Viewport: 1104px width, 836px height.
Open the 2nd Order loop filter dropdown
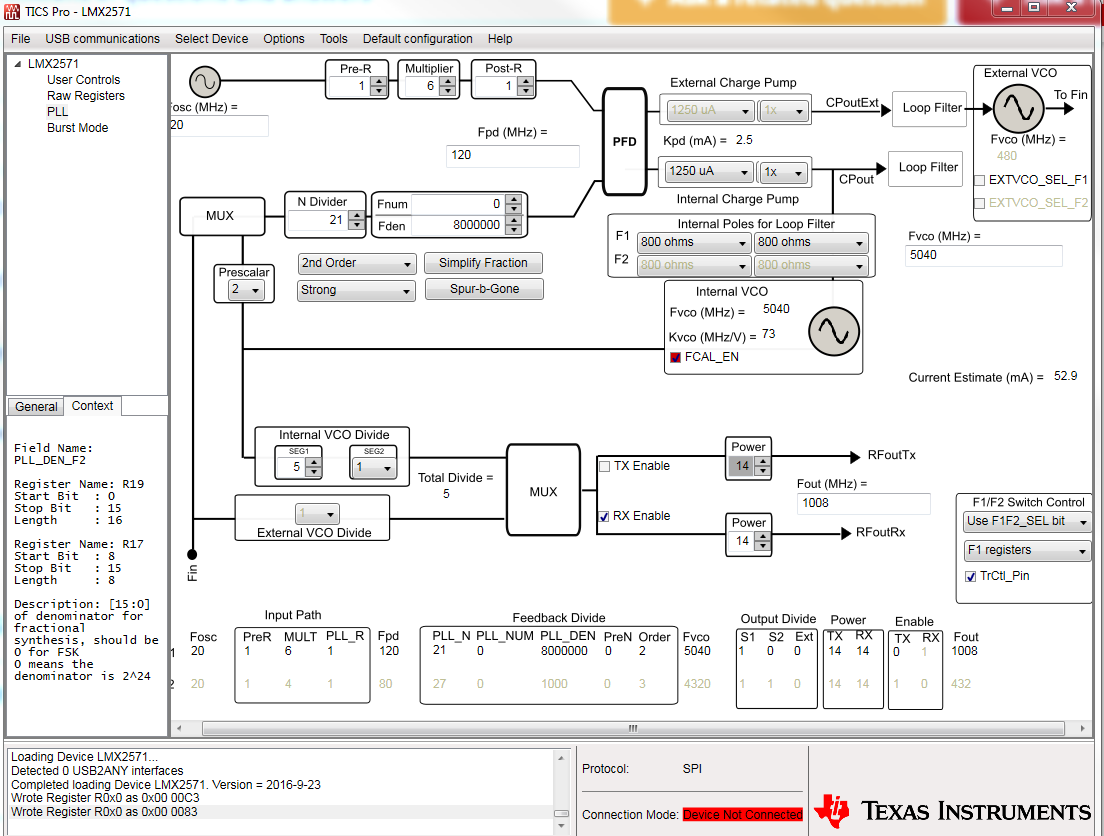(x=356, y=263)
